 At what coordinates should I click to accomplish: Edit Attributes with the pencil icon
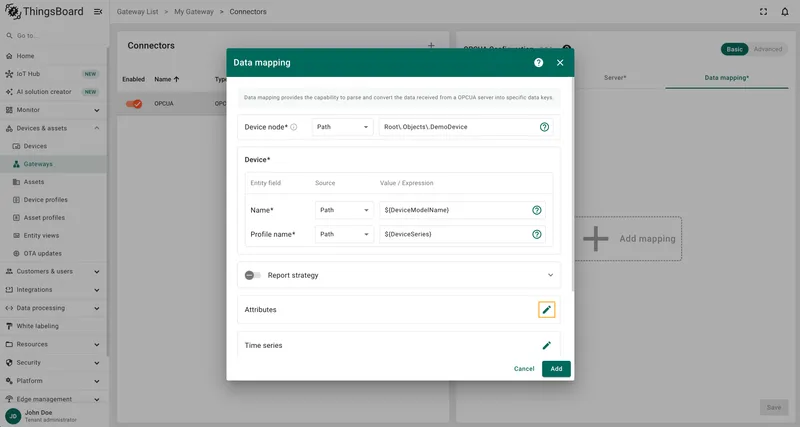[546, 310]
